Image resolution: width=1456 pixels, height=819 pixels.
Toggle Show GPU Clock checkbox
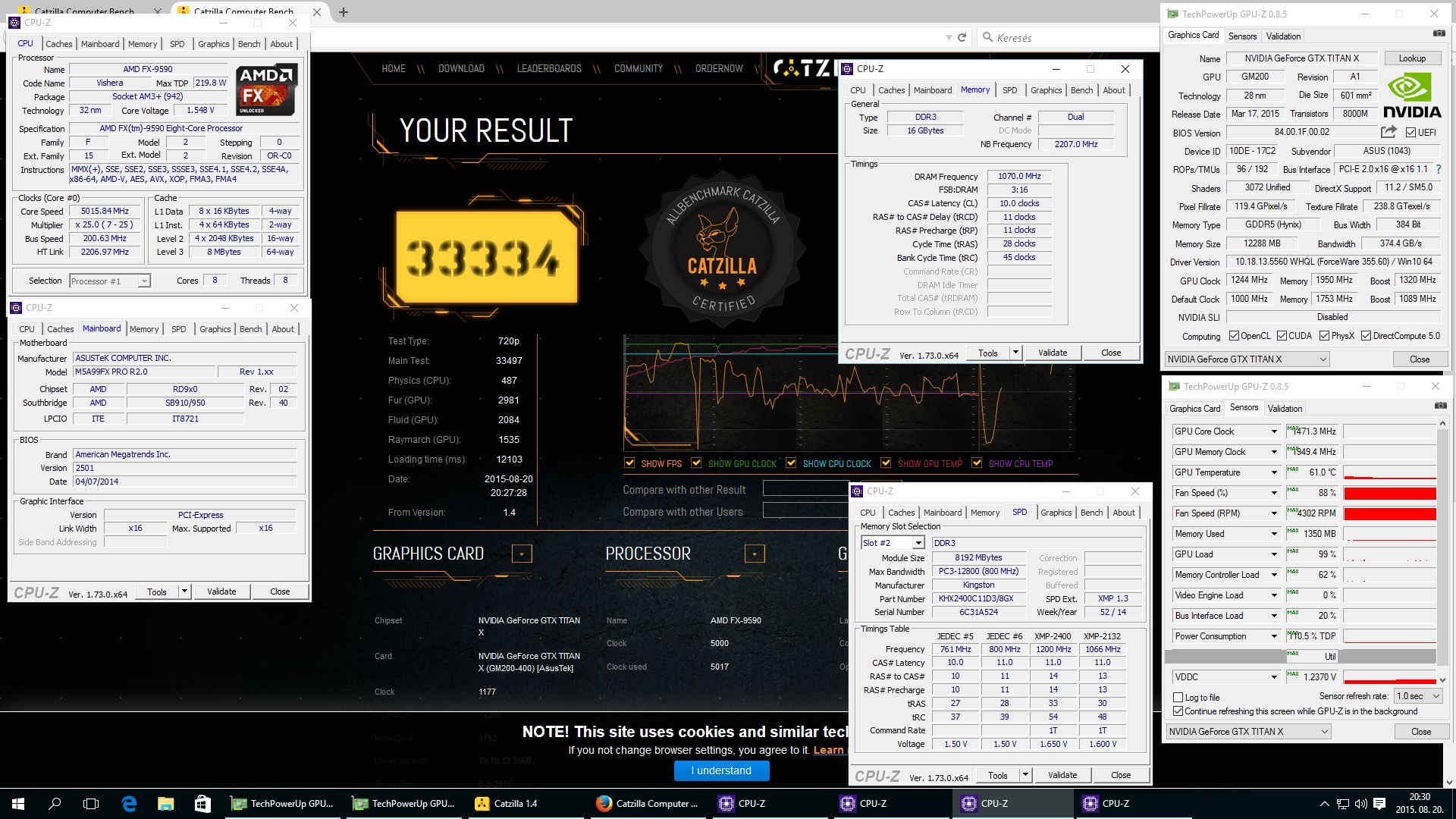696,463
